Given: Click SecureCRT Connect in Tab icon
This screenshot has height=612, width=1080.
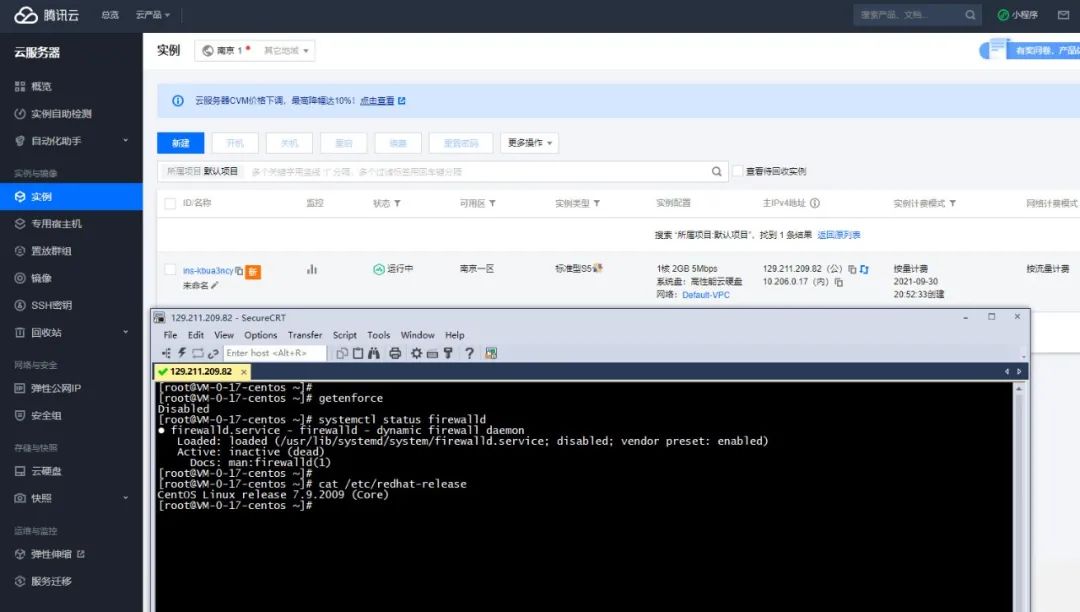Looking at the screenshot, I should (198, 353).
